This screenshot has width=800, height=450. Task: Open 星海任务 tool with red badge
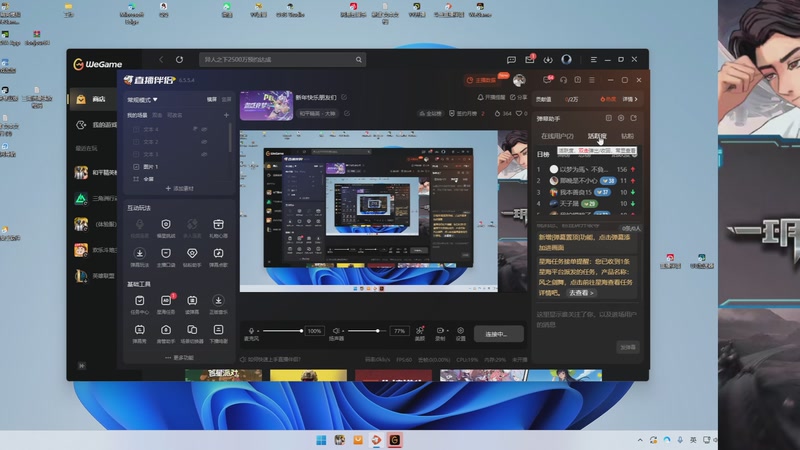166,304
